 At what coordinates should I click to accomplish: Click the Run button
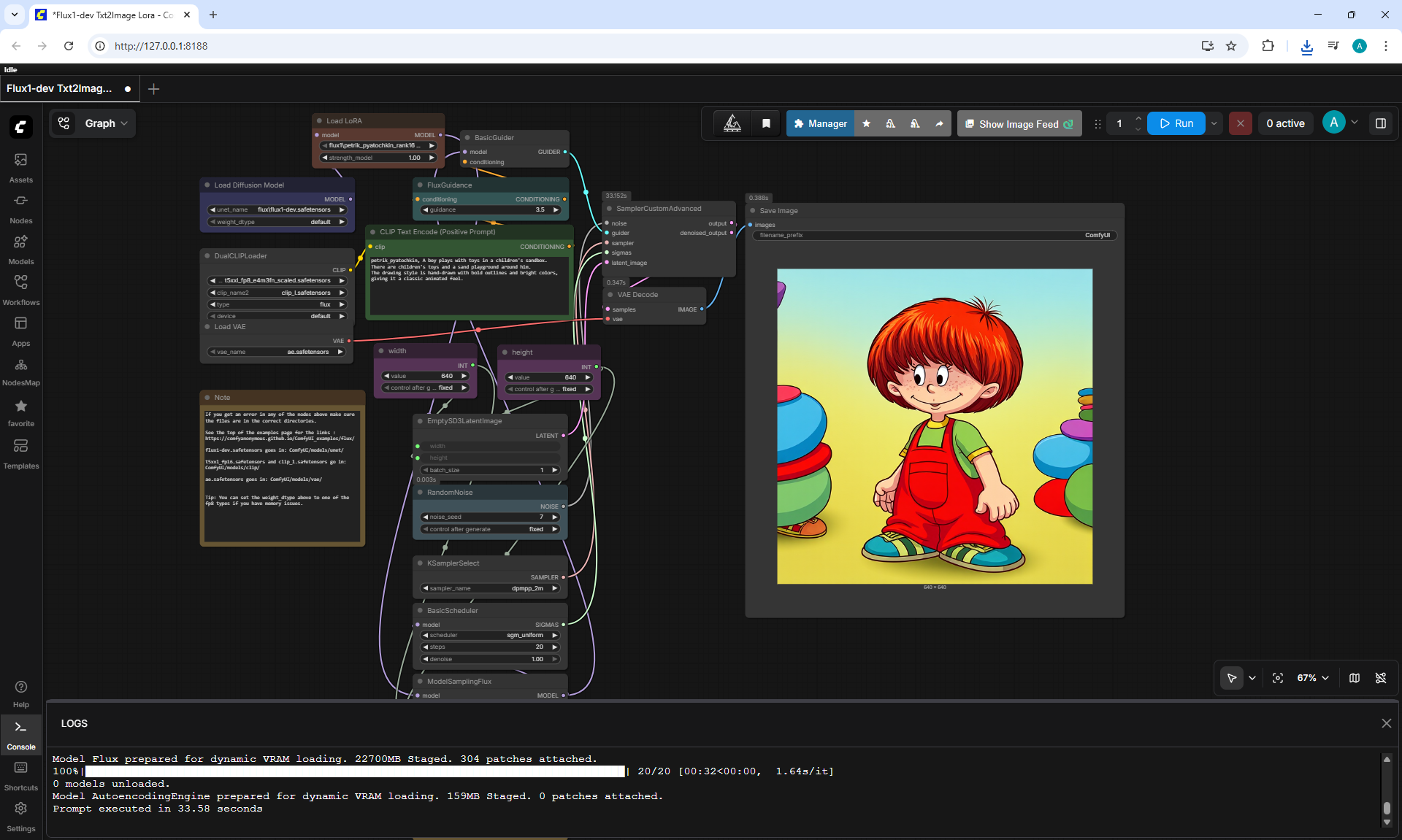[1176, 123]
